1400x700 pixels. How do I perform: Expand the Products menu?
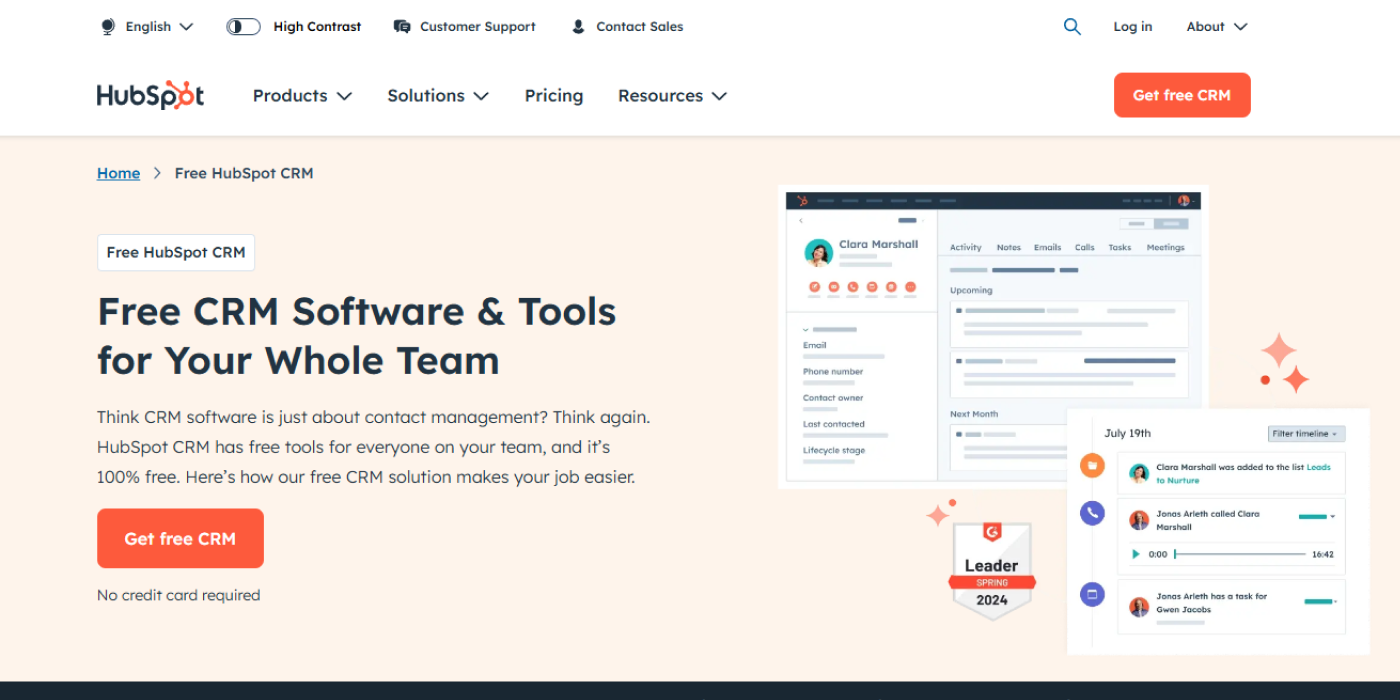pos(302,96)
